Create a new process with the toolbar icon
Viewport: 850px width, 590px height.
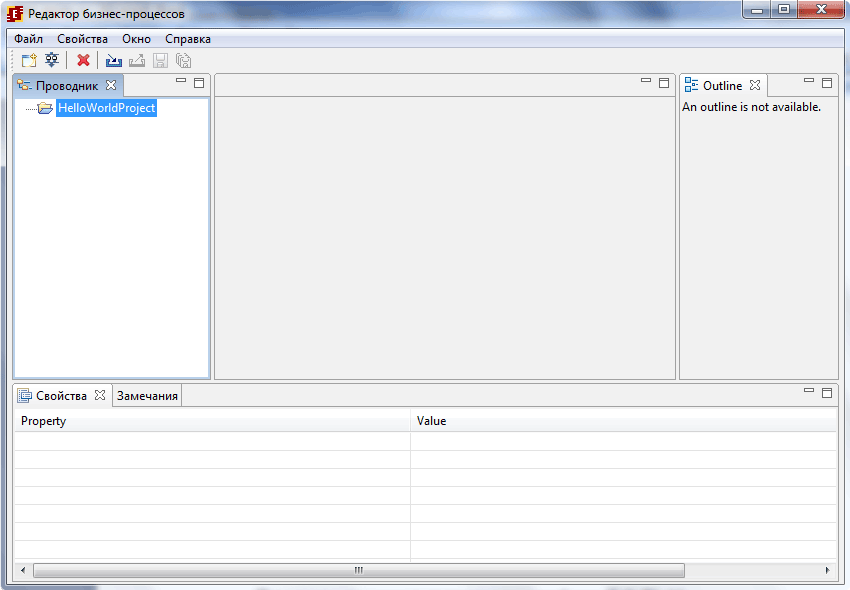pos(28,60)
